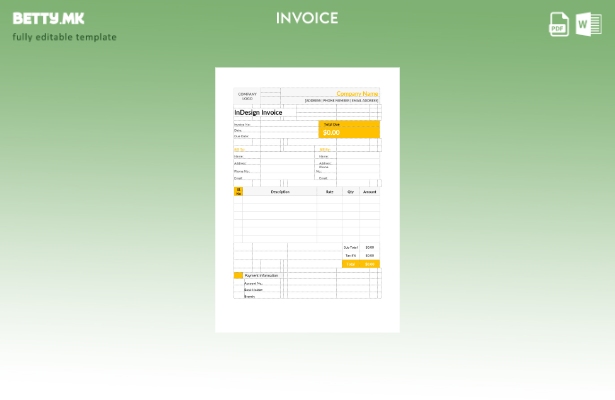615x400 pixels.
Task: Click the 'fully editable template' tagline
Action: pos(64,37)
